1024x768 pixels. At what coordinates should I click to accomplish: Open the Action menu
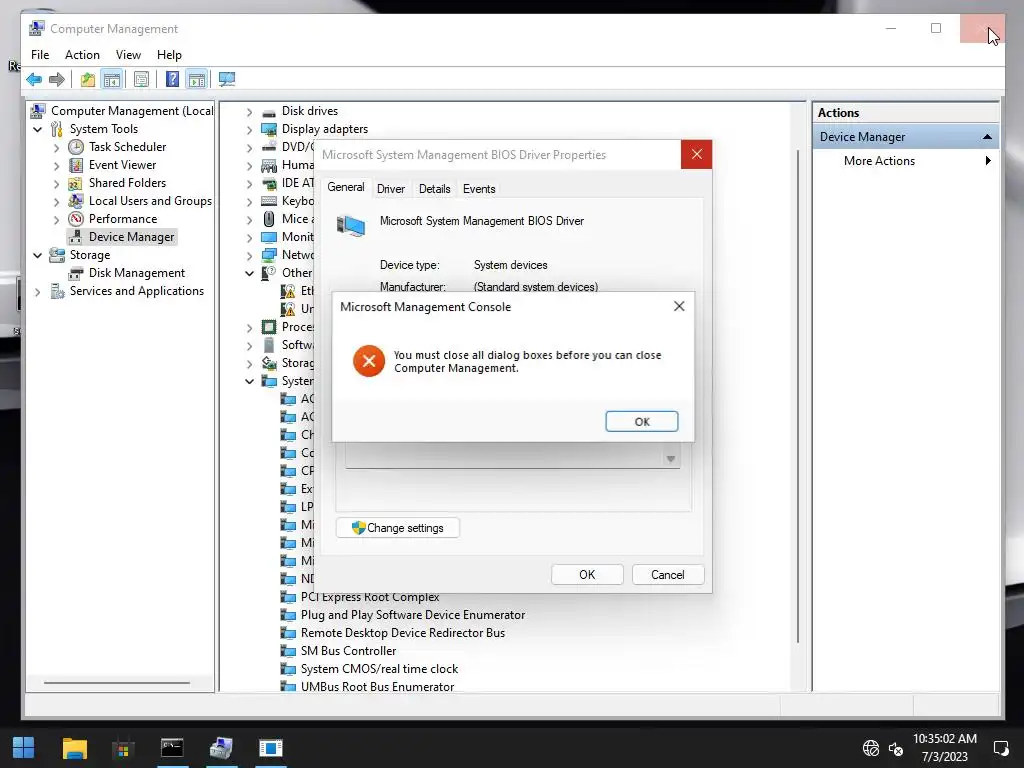pos(82,55)
